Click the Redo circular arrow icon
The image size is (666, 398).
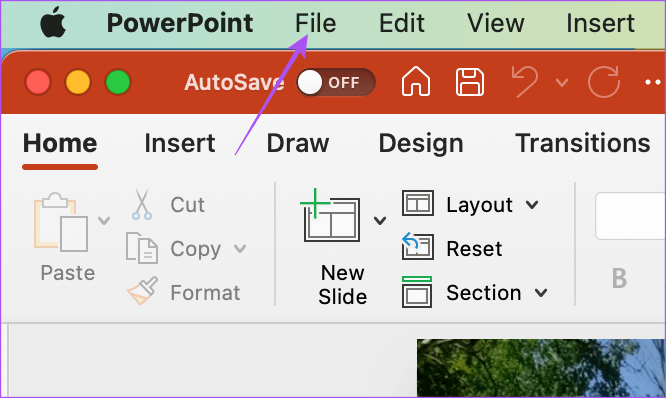(604, 81)
